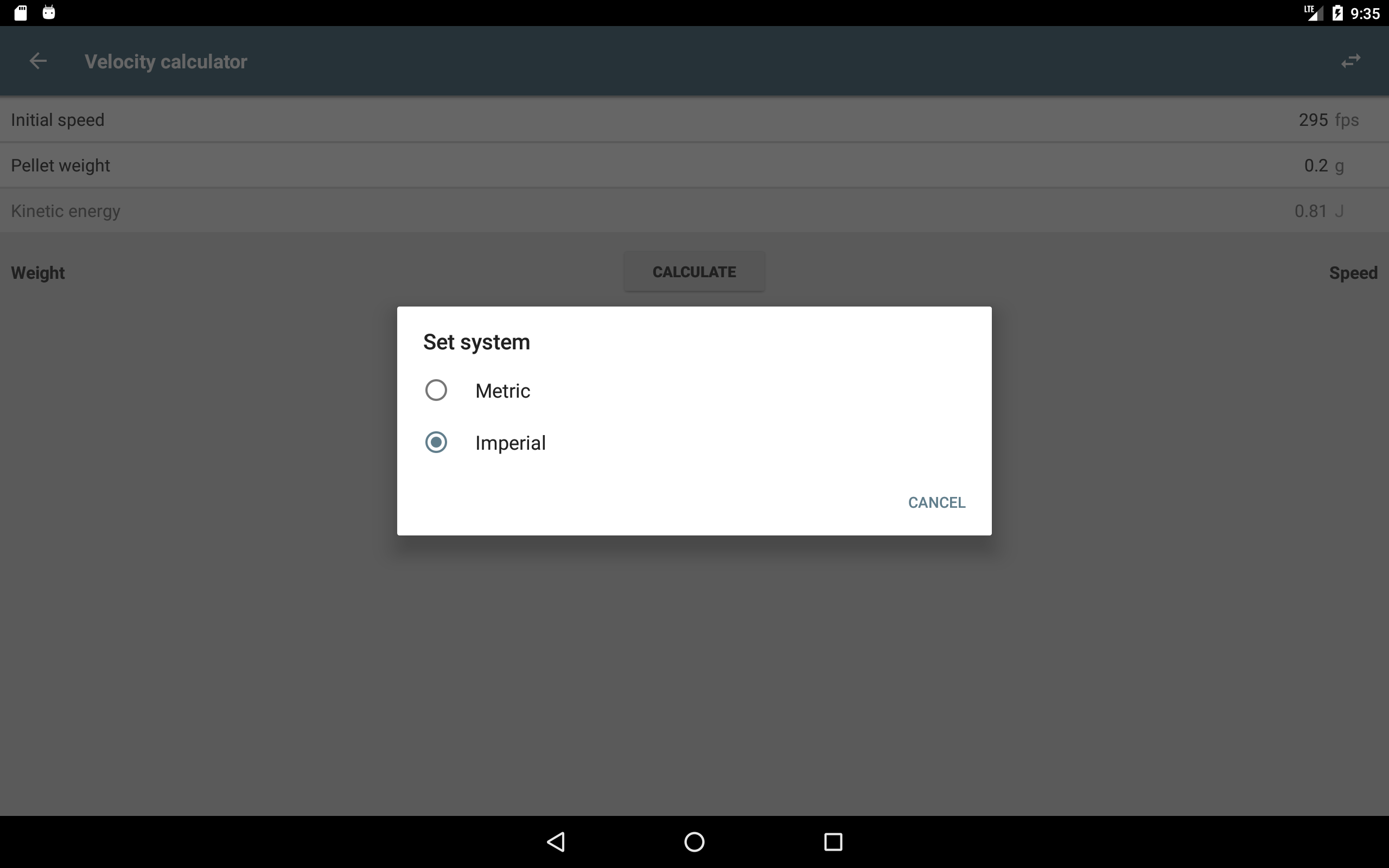Edit the Initial speed value field
This screenshot has height=868, width=1389.
coord(1313,119)
